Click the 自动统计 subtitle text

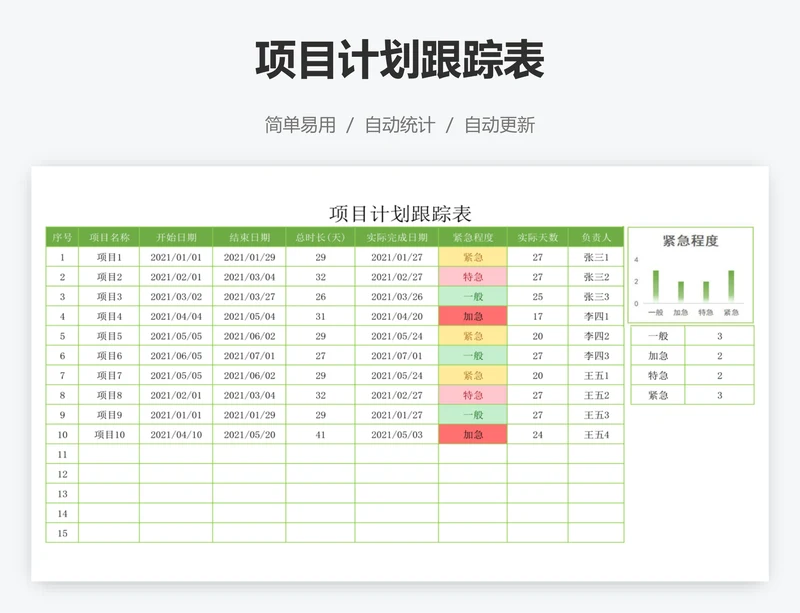[x=400, y=125]
